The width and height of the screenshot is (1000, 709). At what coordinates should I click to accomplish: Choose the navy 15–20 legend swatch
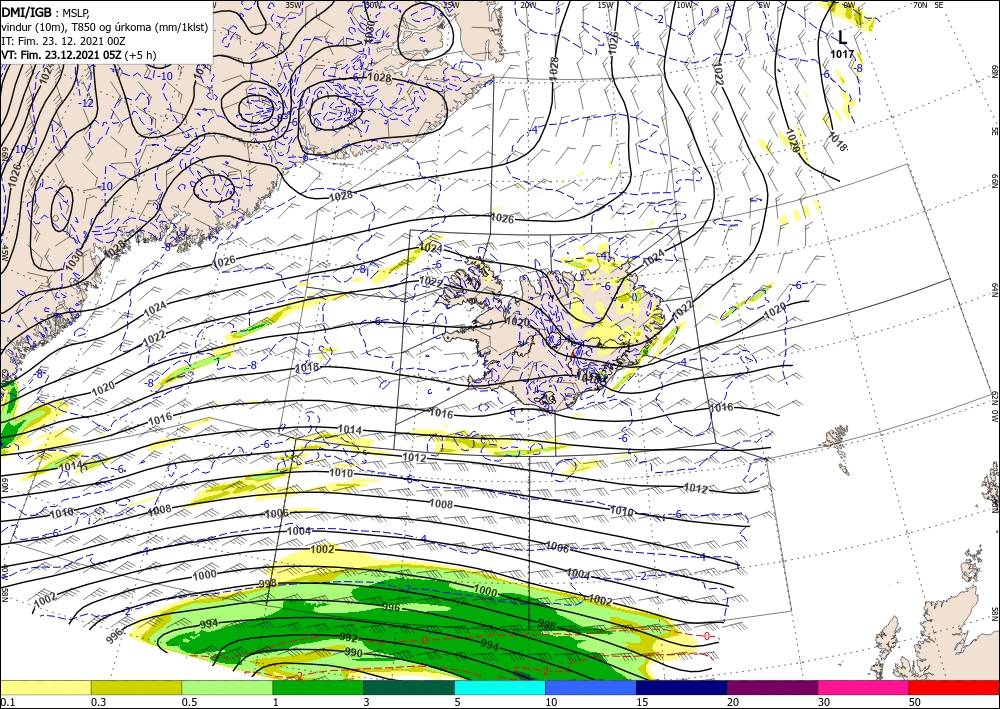682,687
